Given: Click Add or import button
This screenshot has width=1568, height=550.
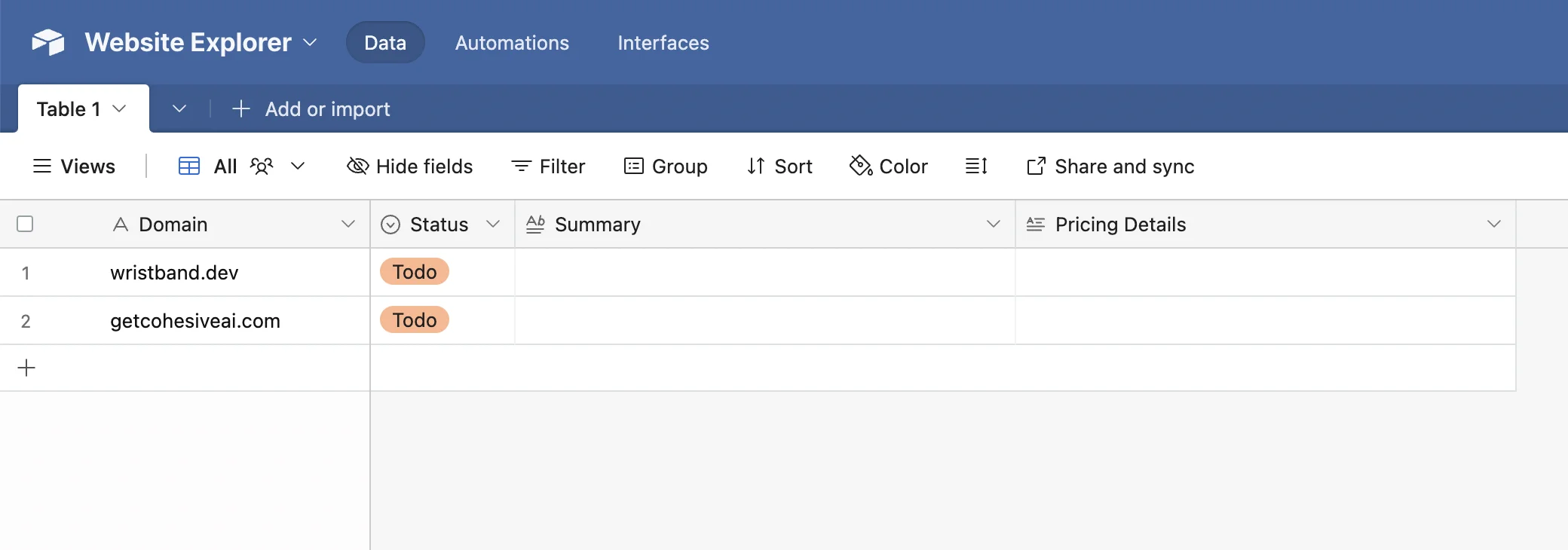Looking at the screenshot, I should (311, 109).
